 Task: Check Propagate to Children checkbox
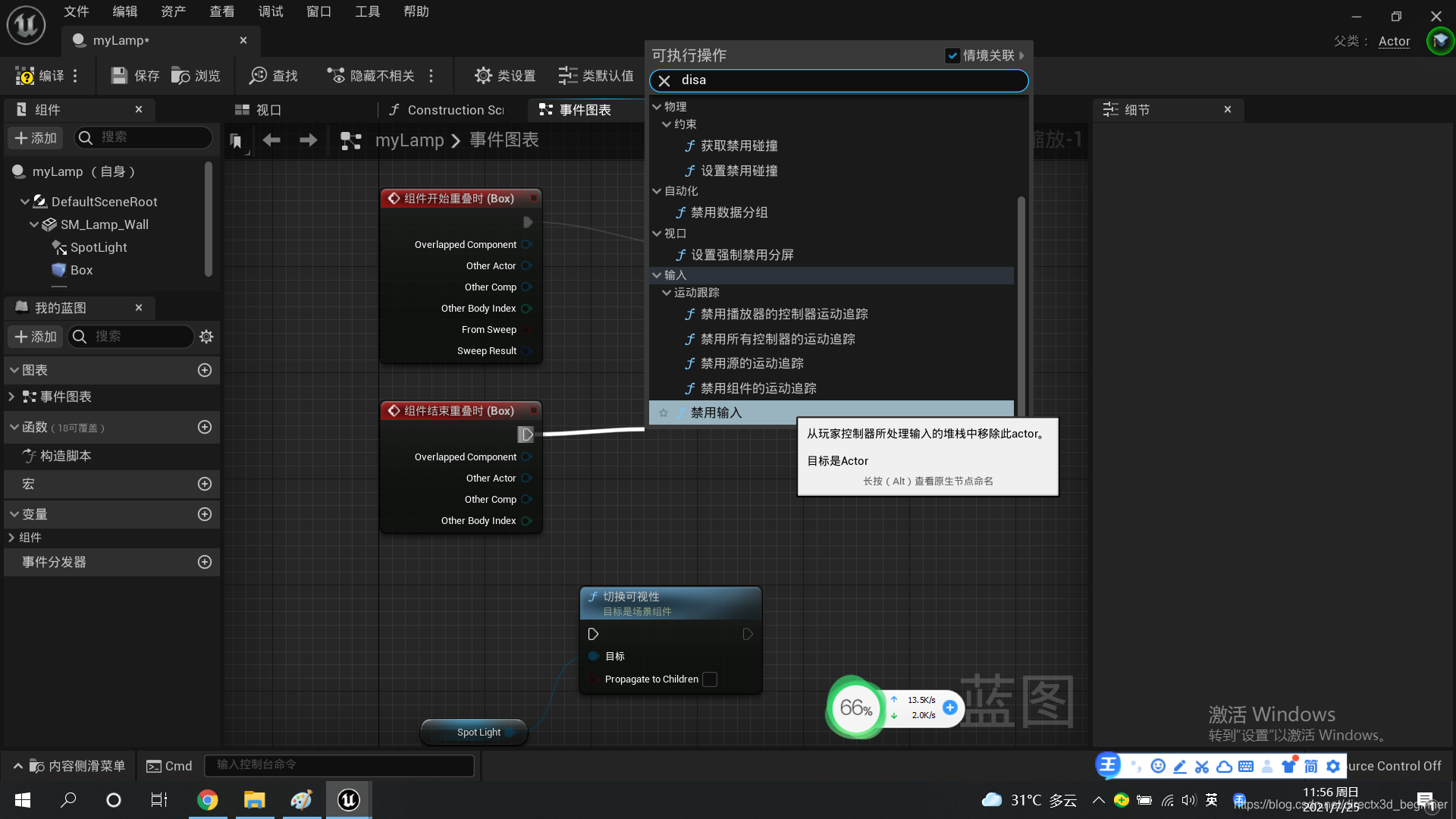(710, 679)
